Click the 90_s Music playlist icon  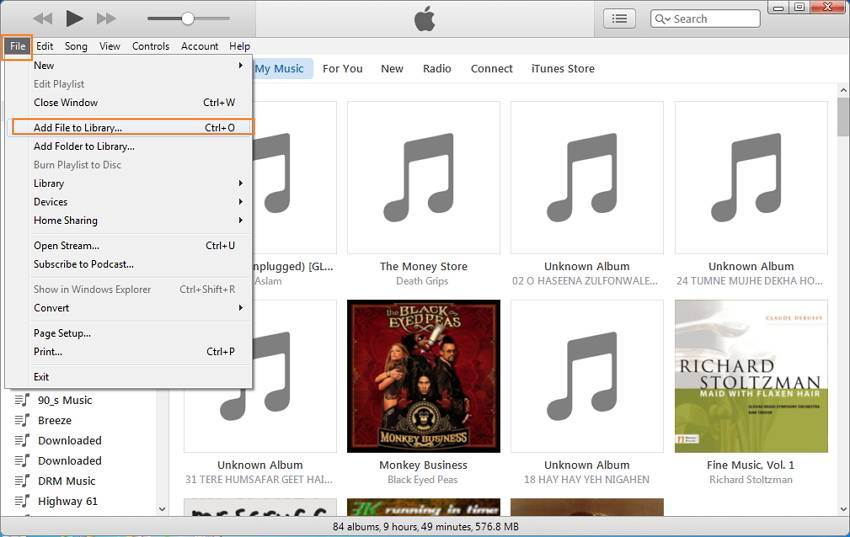pyautogui.click(x=22, y=400)
